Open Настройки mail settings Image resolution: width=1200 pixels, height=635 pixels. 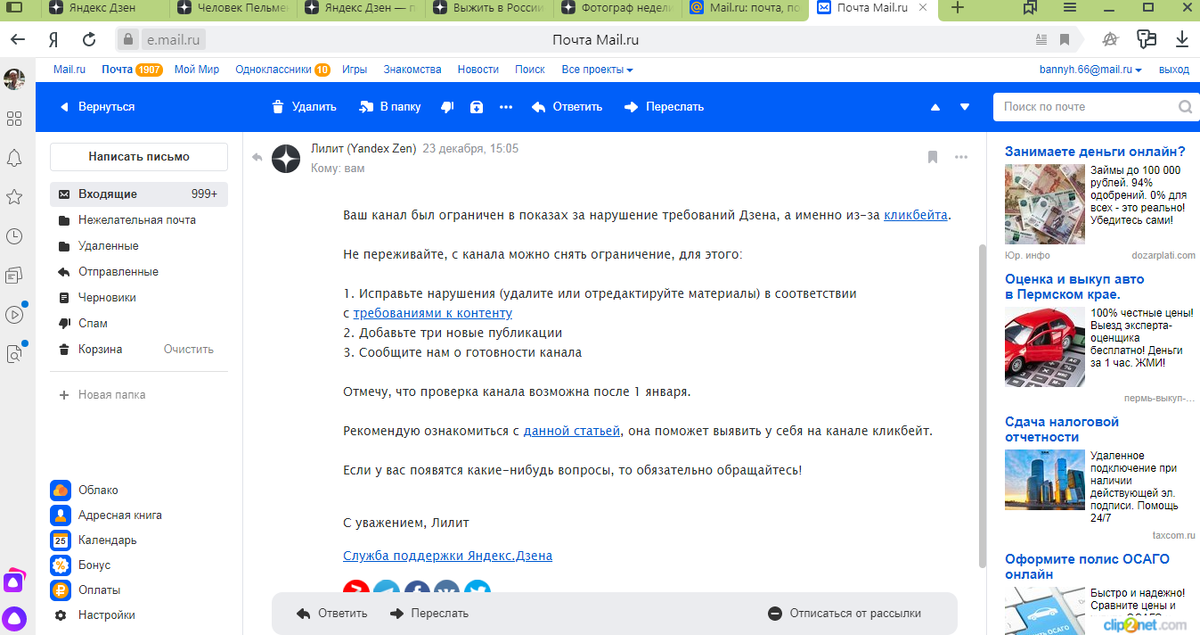(94, 615)
